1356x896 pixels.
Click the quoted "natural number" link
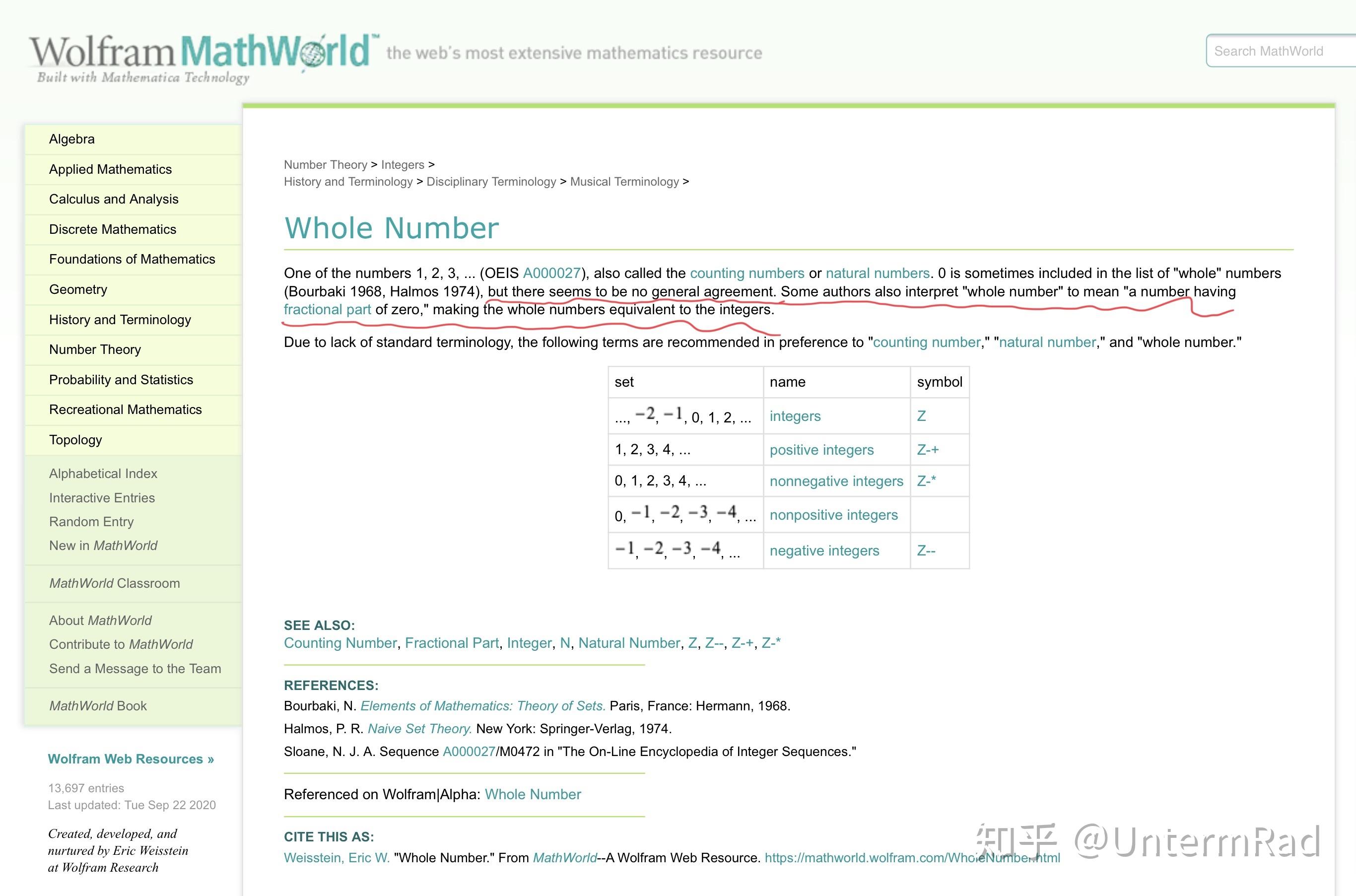coord(1048,343)
